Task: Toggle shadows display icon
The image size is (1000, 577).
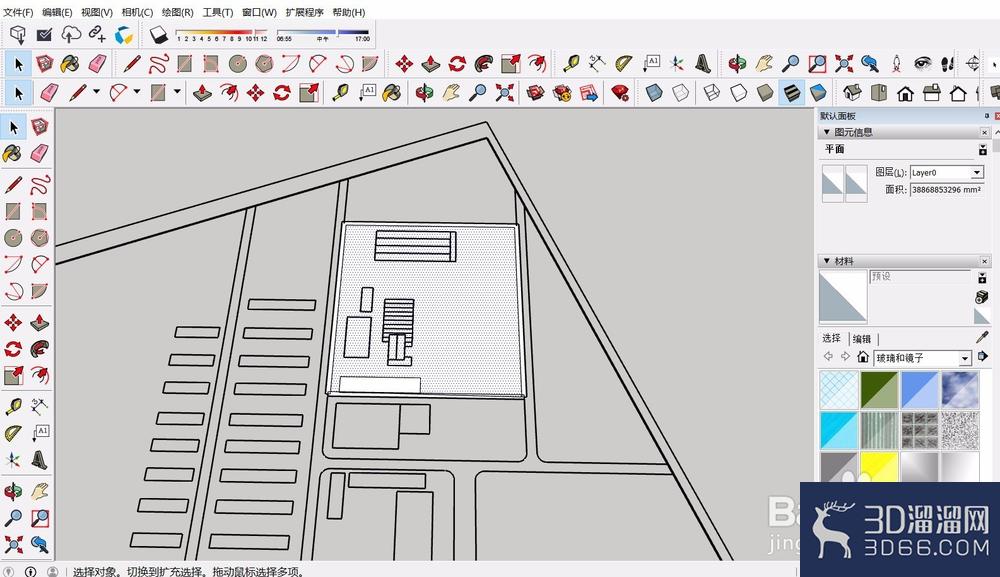Action: (x=158, y=34)
